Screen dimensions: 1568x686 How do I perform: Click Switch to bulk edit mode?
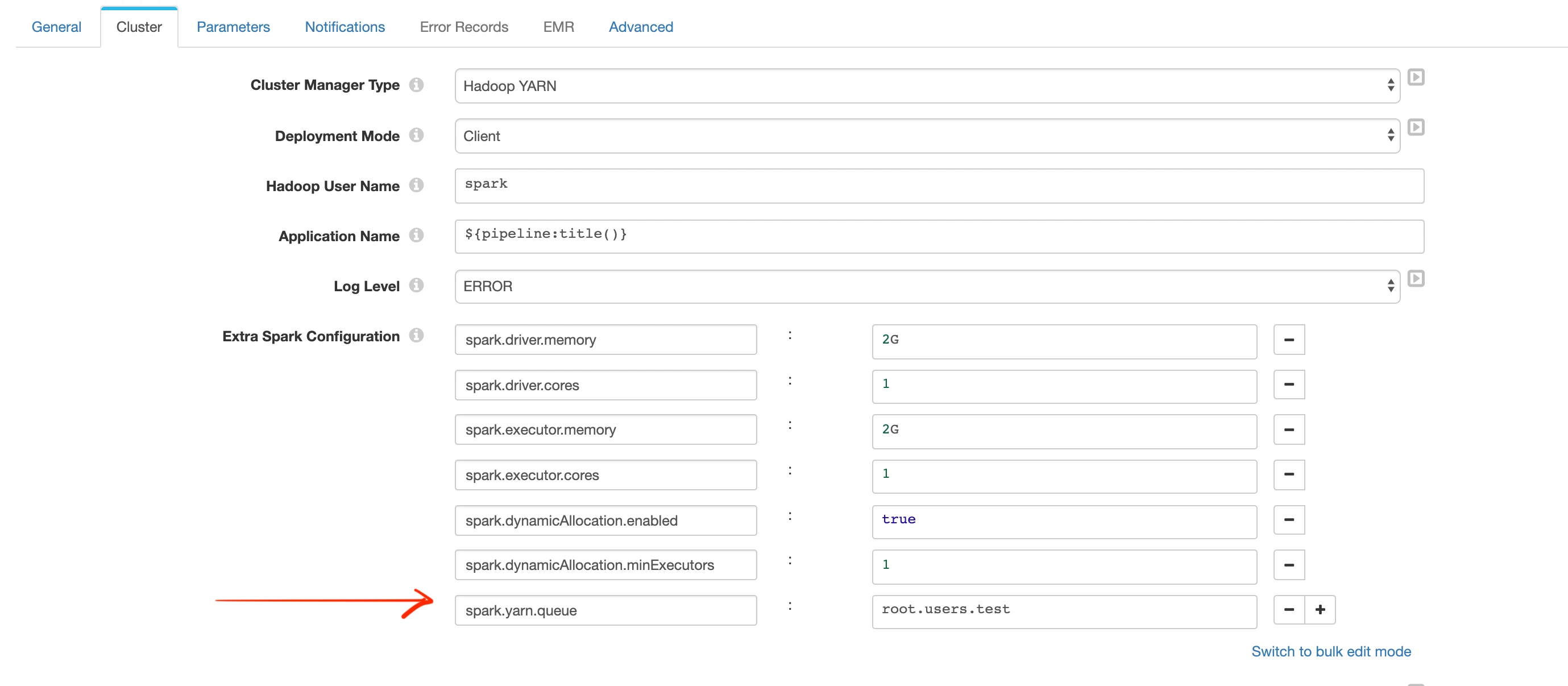1332,651
